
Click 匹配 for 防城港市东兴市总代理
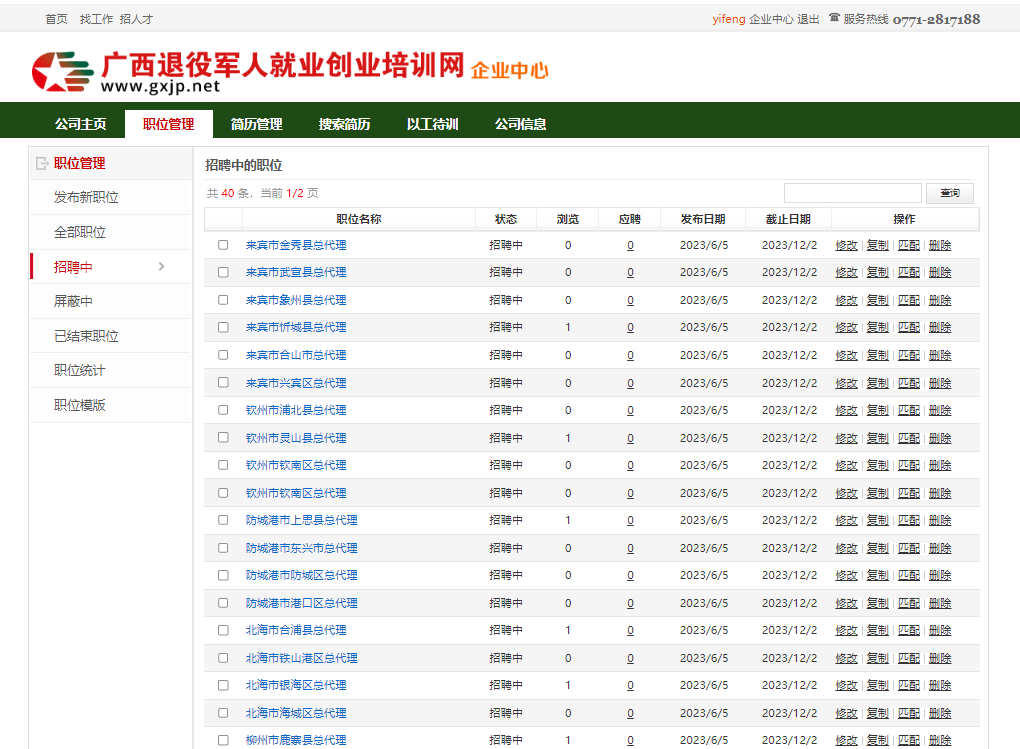(x=908, y=548)
